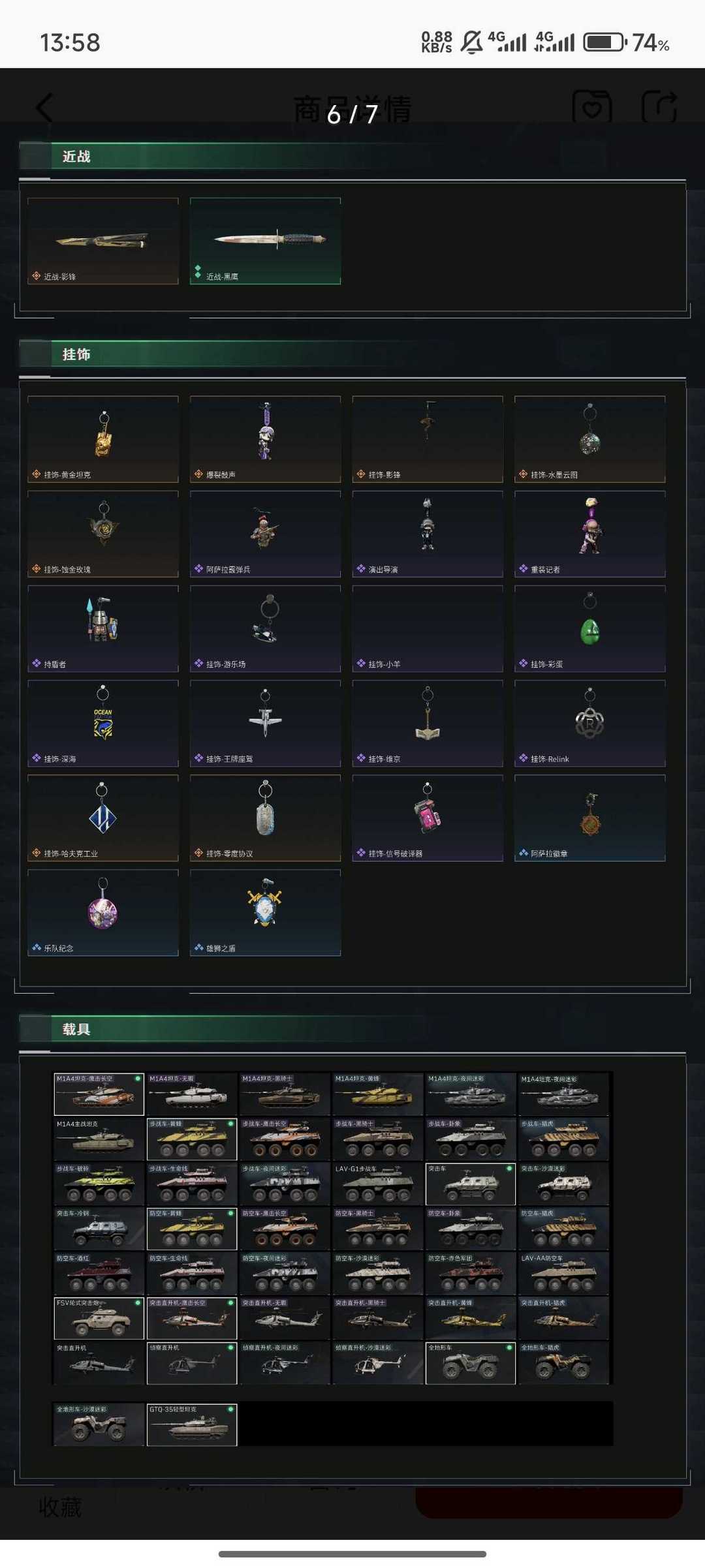The image size is (705, 1568).
Task: Open the 挂饰-黄金坦克 charm icon
Action: [103, 439]
